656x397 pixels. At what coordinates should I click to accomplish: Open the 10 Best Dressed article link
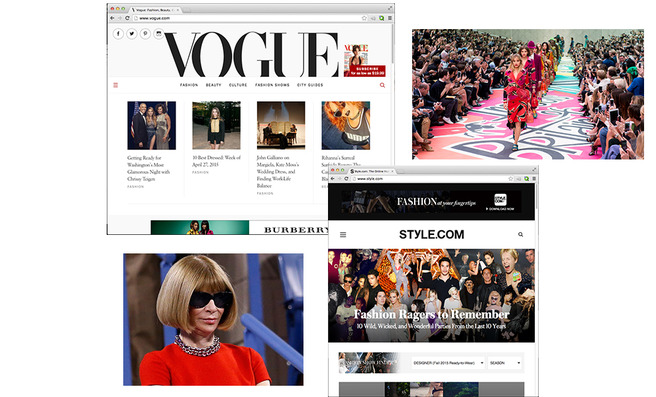pos(216,161)
